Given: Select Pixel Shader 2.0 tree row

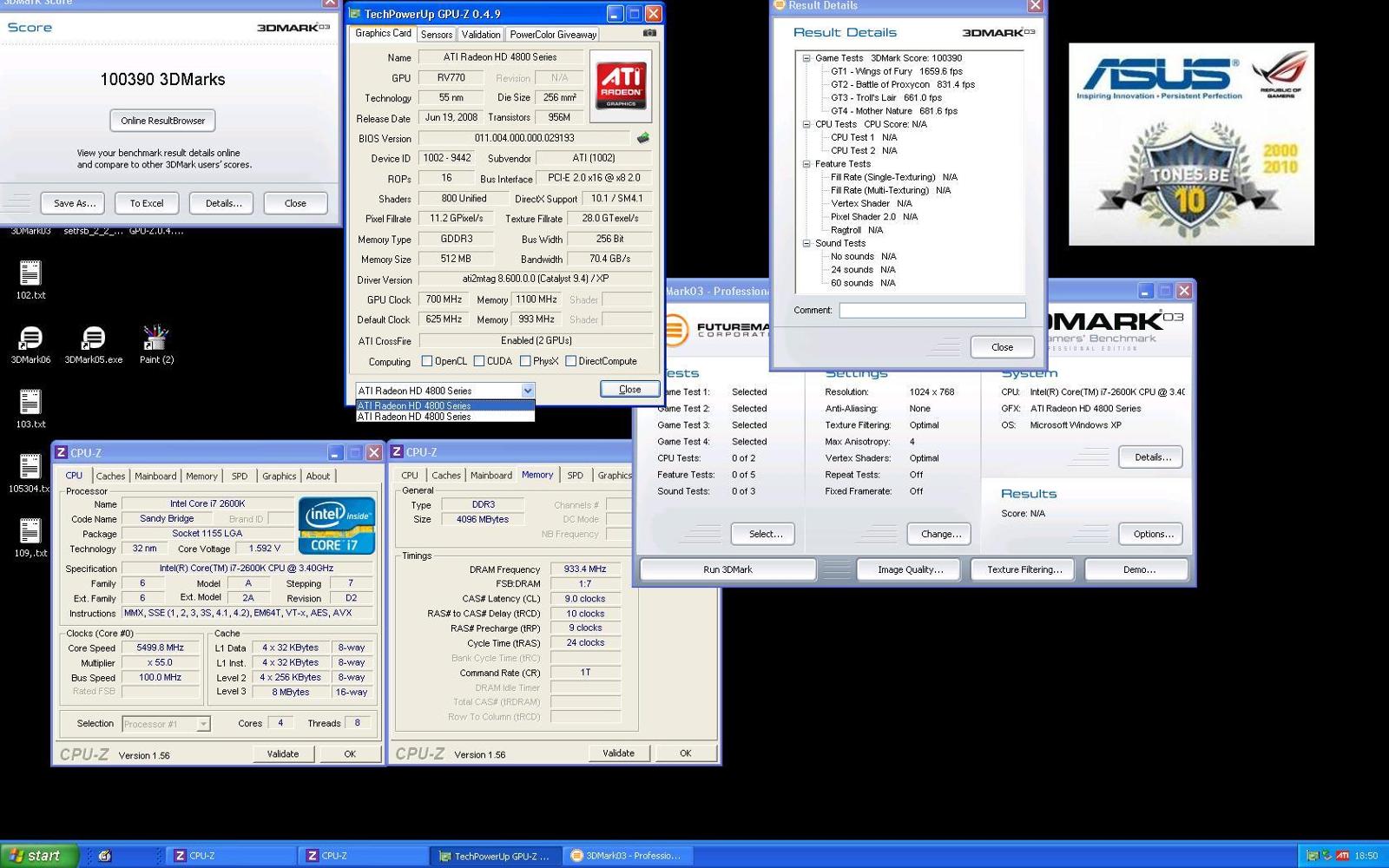Looking at the screenshot, I should tap(873, 217).
